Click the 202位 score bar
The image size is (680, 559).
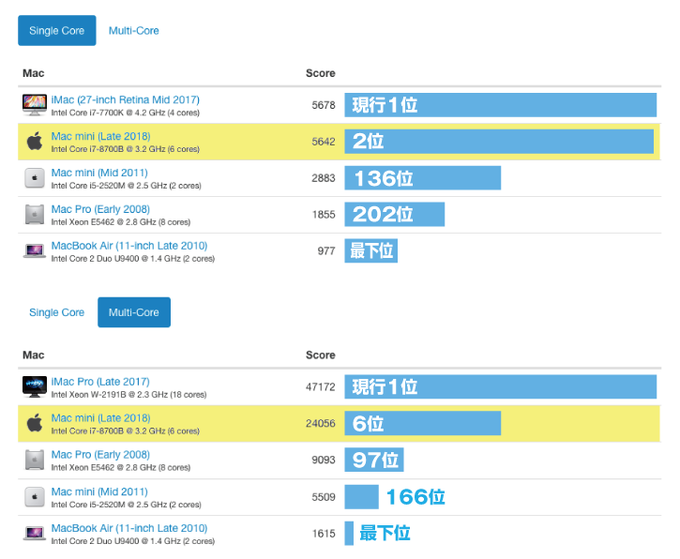tap(395, 214)
